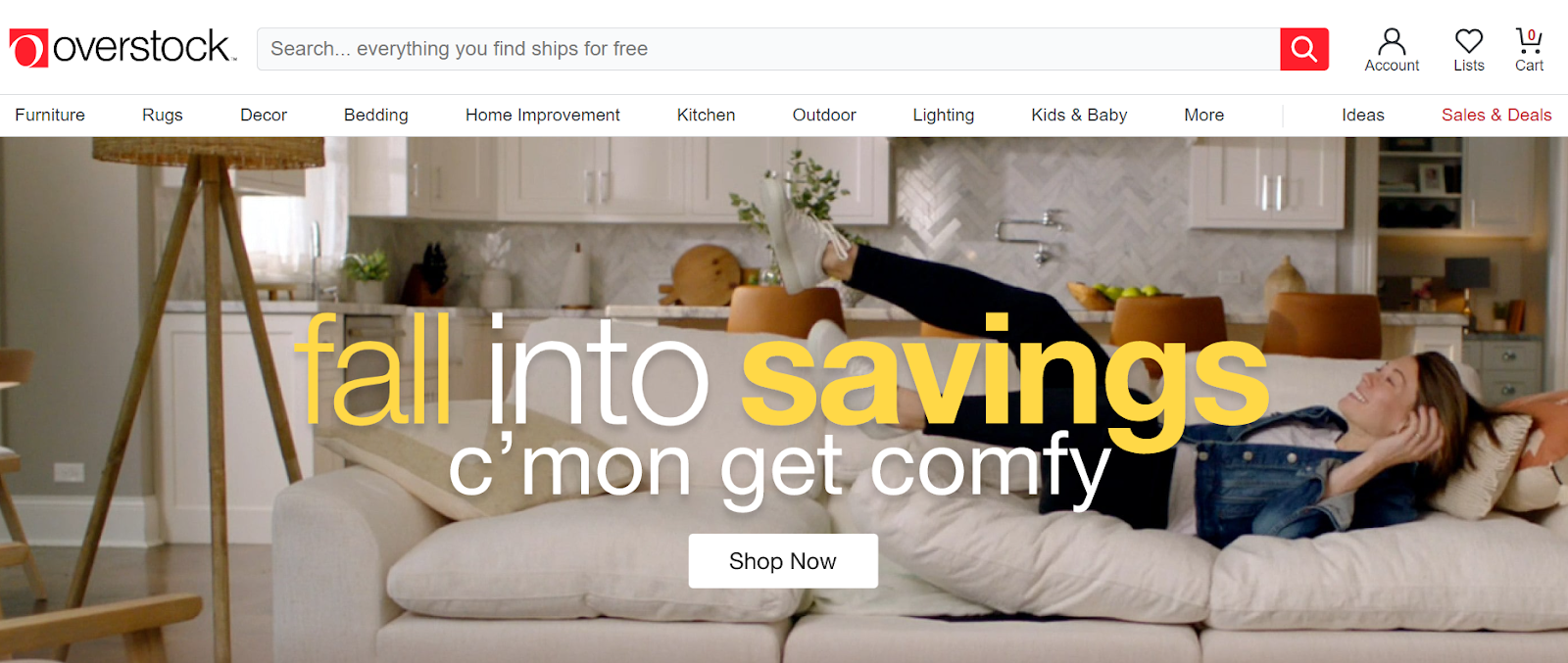
Task: Browse the Bedding category
Action: coord(376,116)
